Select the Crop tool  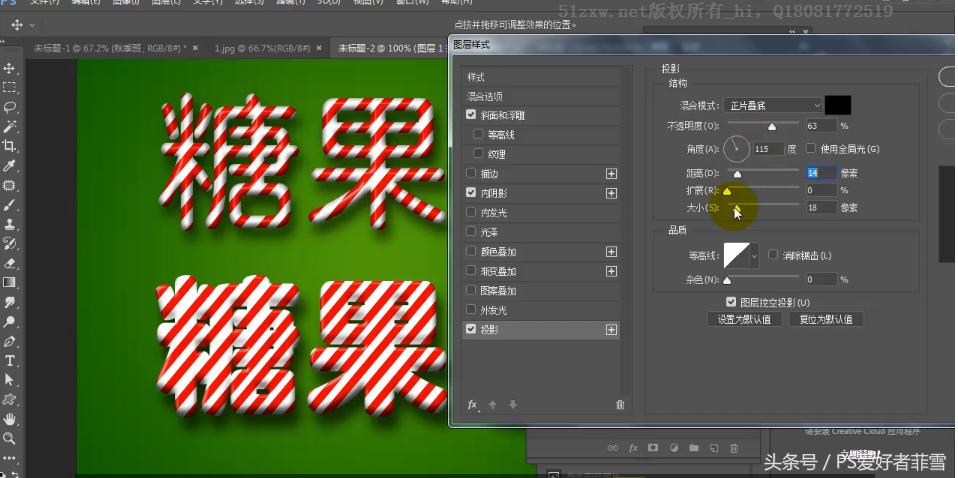pos(9,146)
